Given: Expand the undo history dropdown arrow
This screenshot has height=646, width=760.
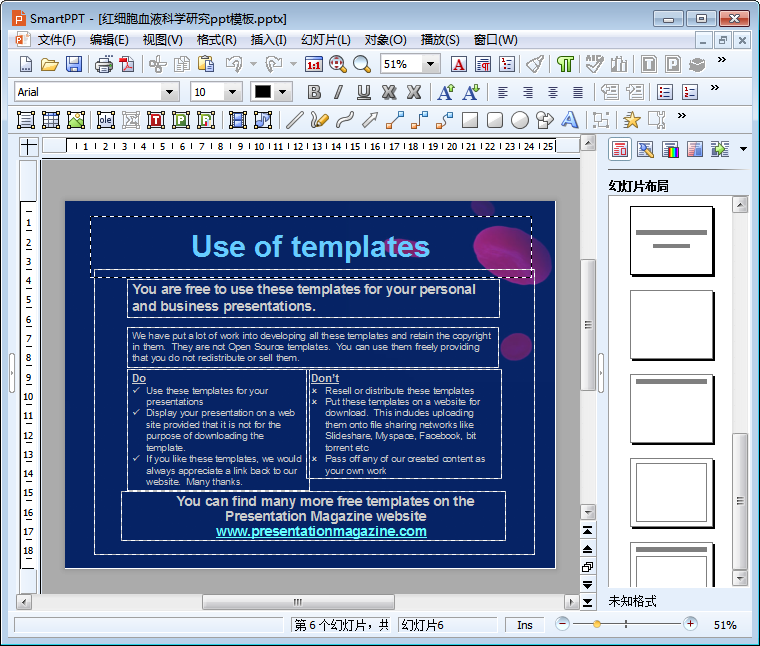Looking at the screenshot, I should [x=253, y=64].
